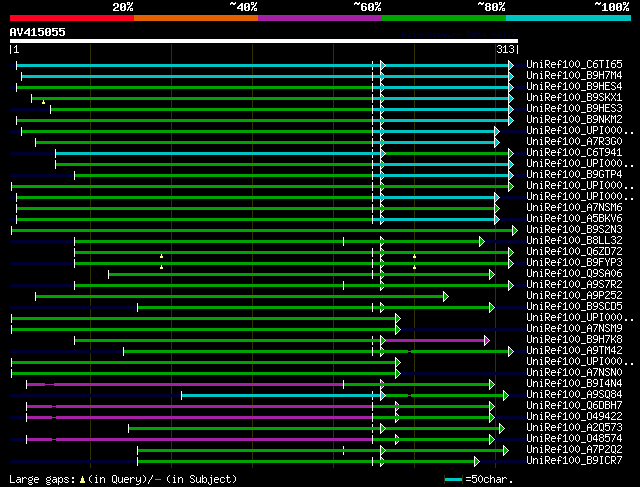Click the cyan ~100% identity legend segment

[x=568, y=18]
